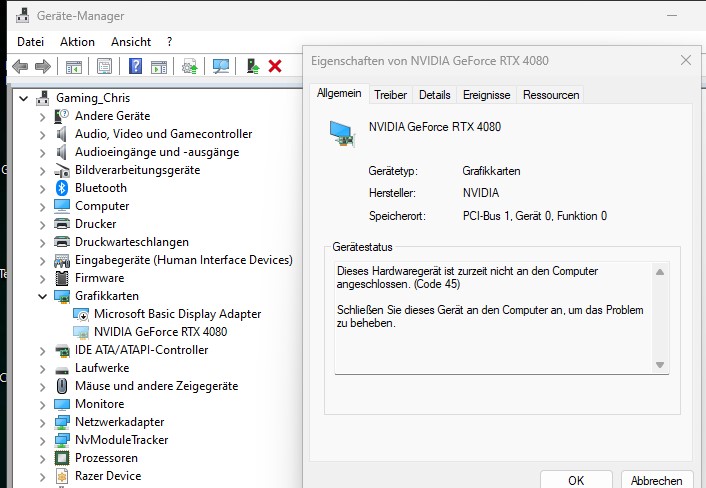The height and width of the screenshot is (488, 706).
Task: Click the Netzwerkadapter icon
Action: [x=62, y=422]
